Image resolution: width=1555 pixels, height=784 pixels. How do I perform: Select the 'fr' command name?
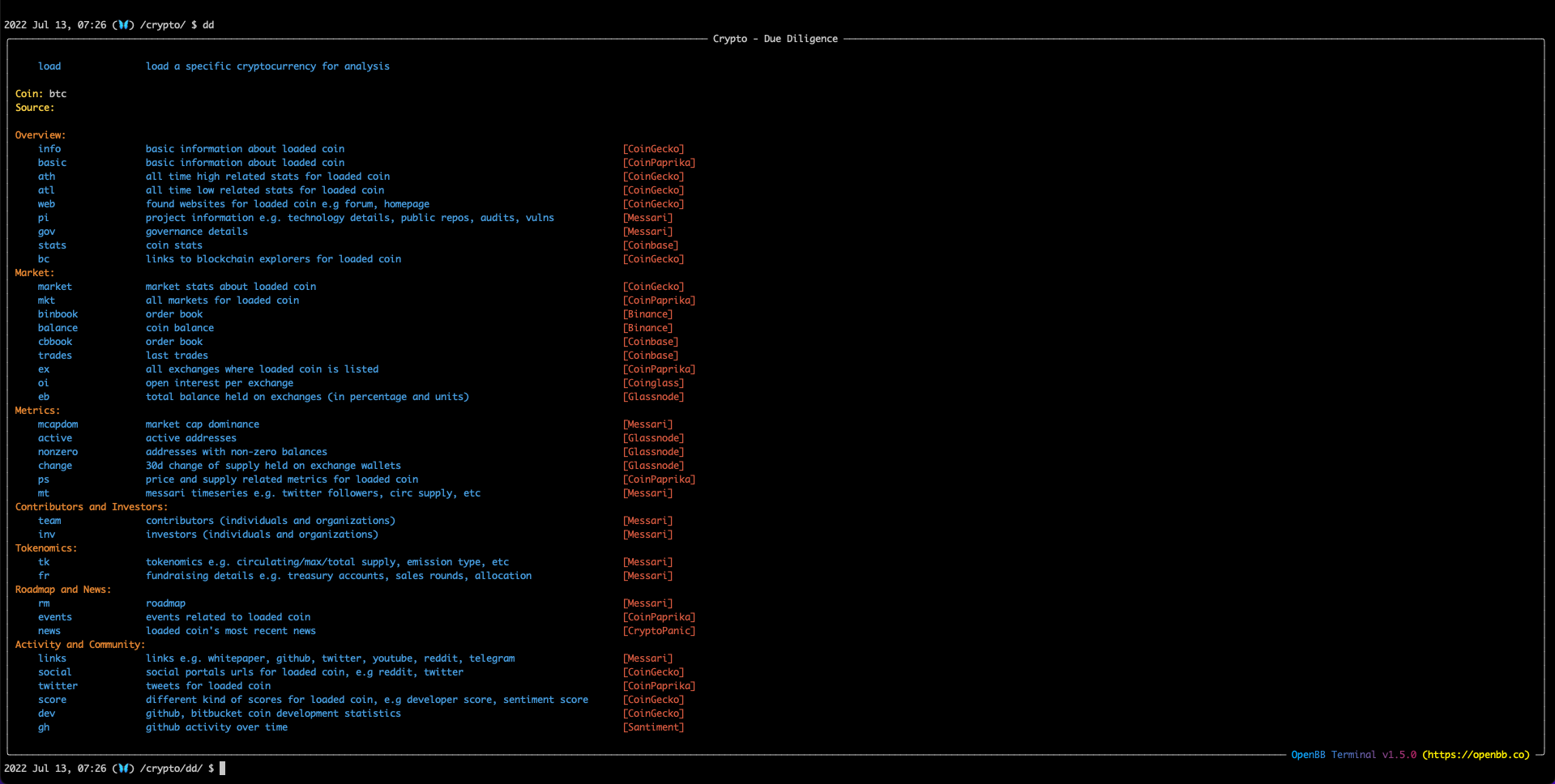[x=44, y=576]
